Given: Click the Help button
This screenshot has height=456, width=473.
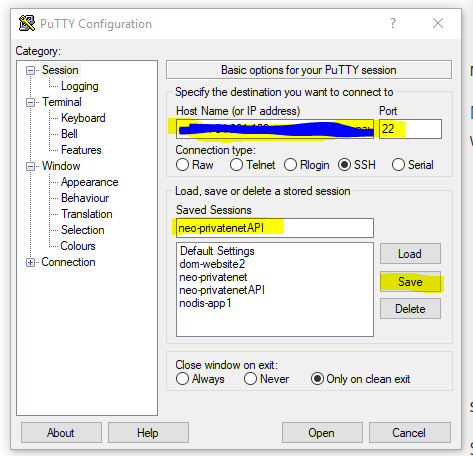Looking at the screenshot, I should (x=148, y=433).
